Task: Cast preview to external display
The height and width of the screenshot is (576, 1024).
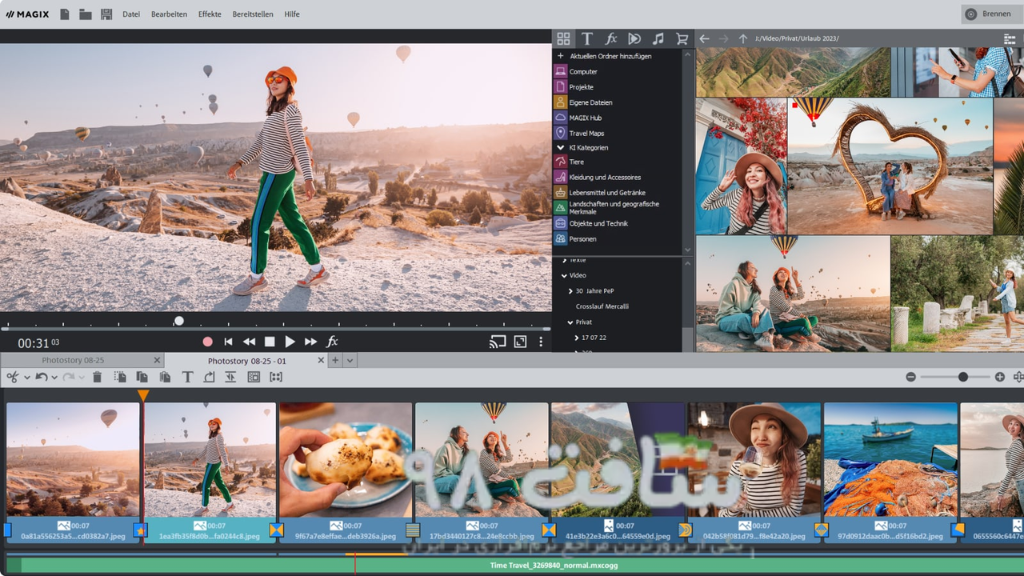Action: point(498,342)
